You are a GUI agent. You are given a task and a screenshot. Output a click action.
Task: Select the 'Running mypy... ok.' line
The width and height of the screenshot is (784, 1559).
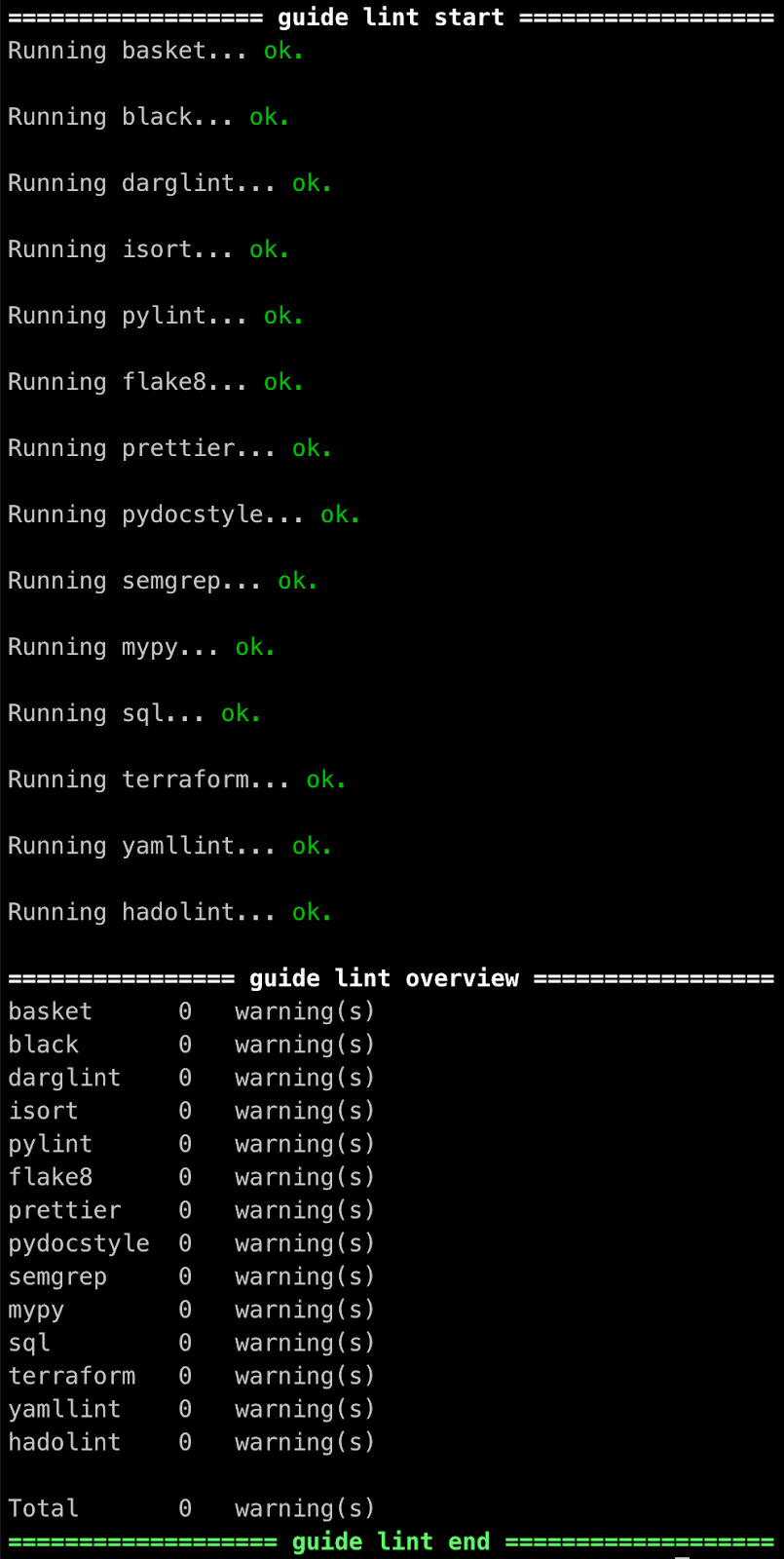141,647
